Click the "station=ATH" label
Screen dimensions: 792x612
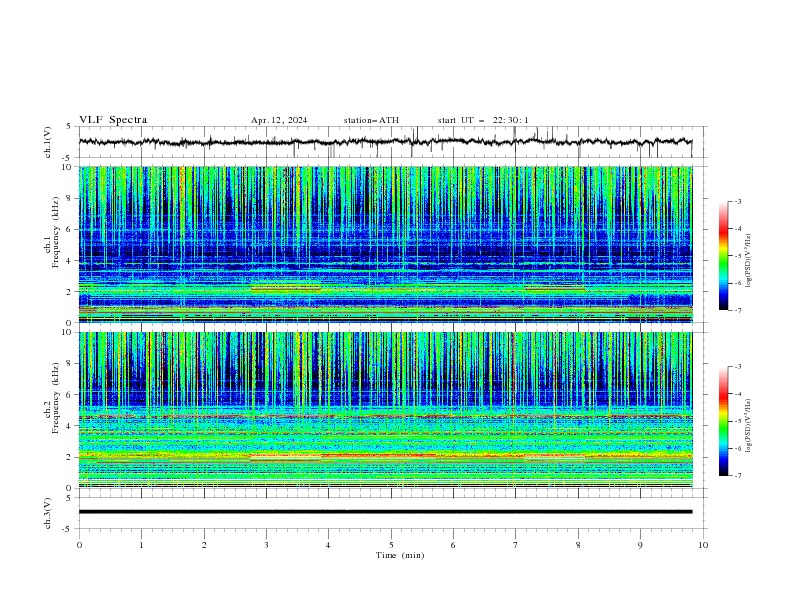pos(371,120)
